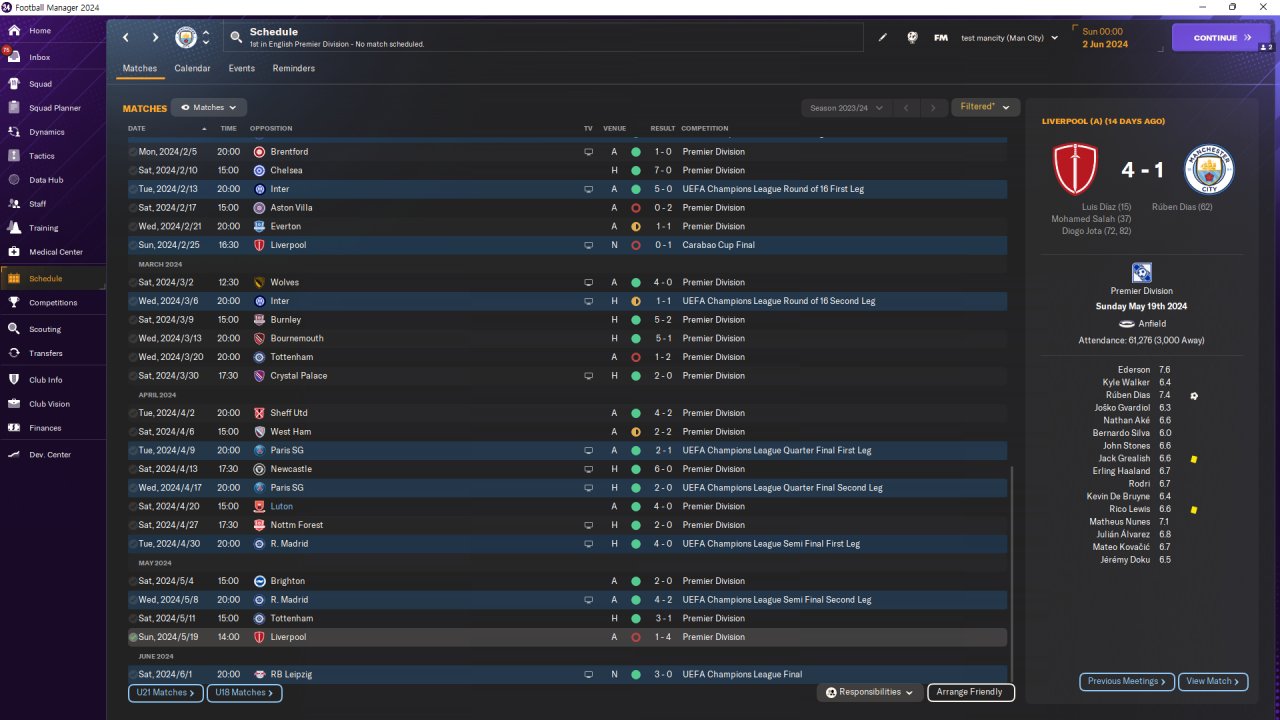This screenshot has width=1280, height=720.
Task: Go to the previous season with the left arrow
Action: pos(905,108)
